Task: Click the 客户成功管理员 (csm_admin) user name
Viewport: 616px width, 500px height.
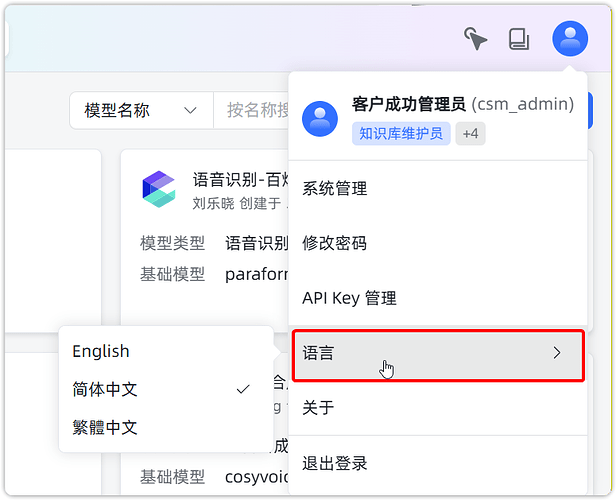Action: (x=463, y=104)
